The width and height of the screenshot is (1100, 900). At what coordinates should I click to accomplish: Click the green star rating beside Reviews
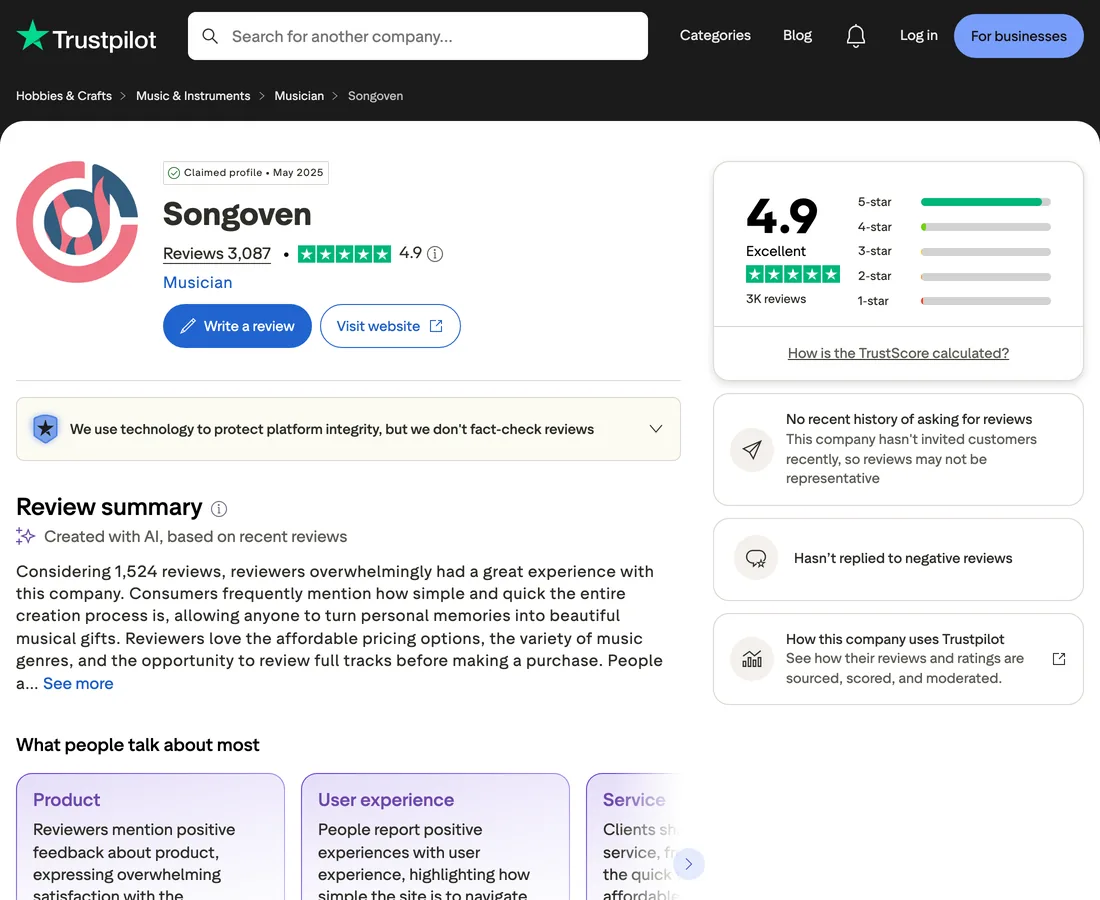tap(344, 254)
